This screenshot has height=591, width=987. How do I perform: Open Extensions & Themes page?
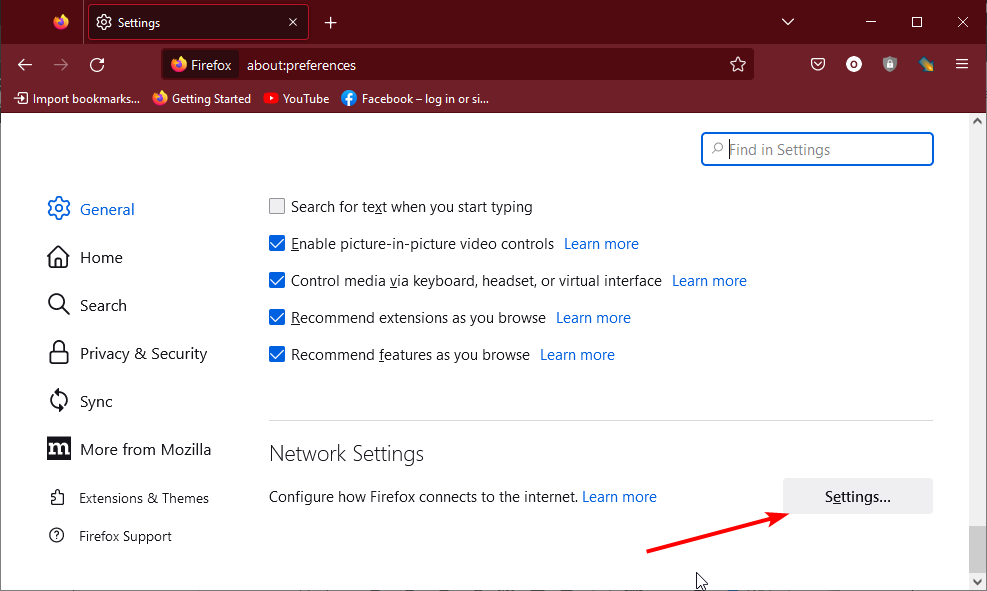(144, 498)
